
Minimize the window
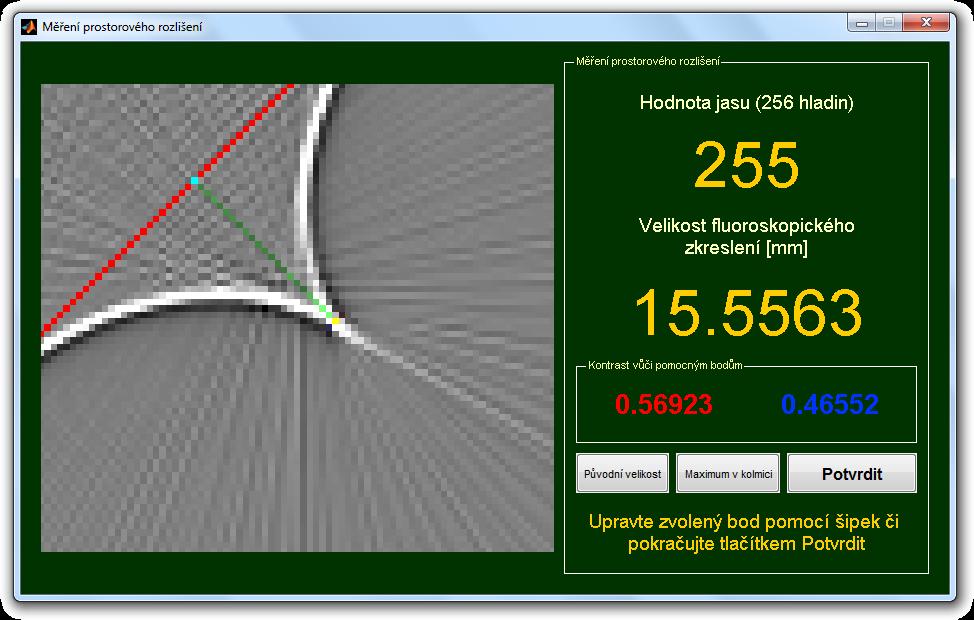(x=862, y=23)
